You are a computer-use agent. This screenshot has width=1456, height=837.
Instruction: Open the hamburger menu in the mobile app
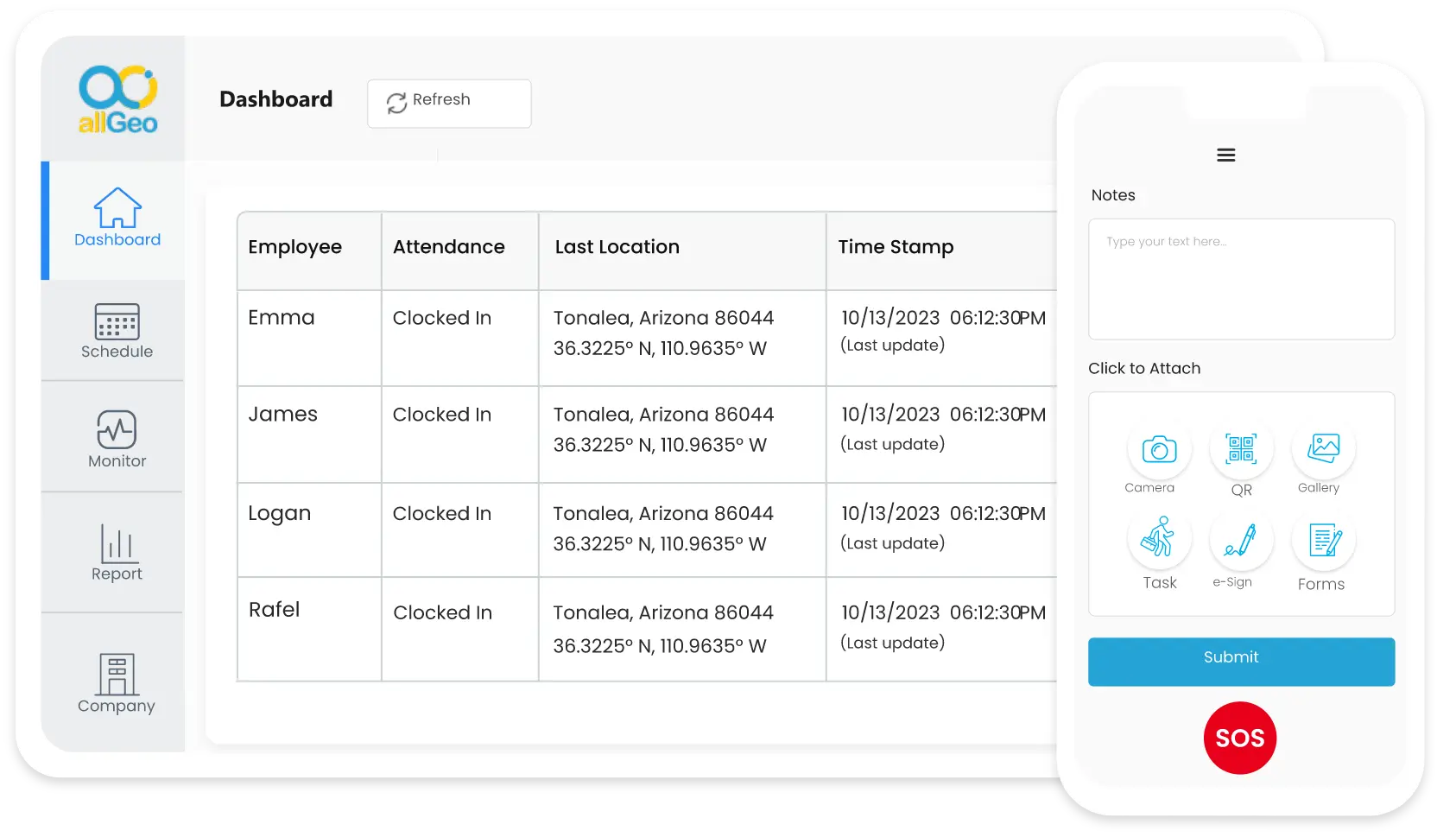tap(1225, 155)
